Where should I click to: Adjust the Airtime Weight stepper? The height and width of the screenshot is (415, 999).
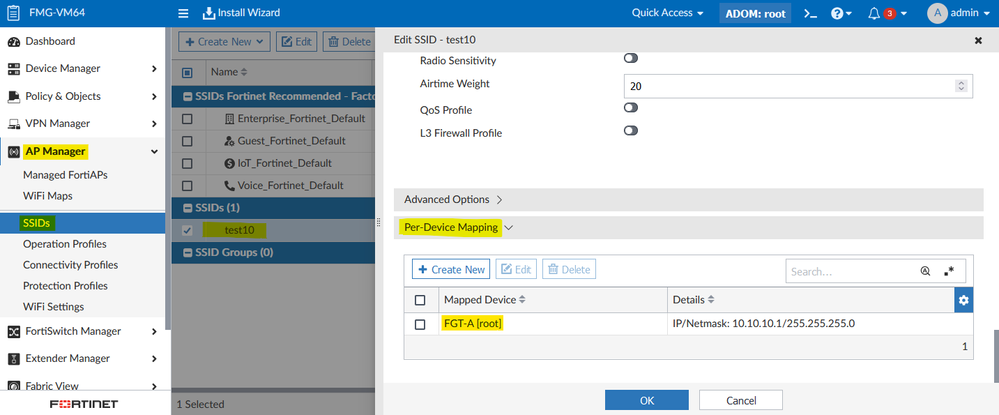click(962, 87)
